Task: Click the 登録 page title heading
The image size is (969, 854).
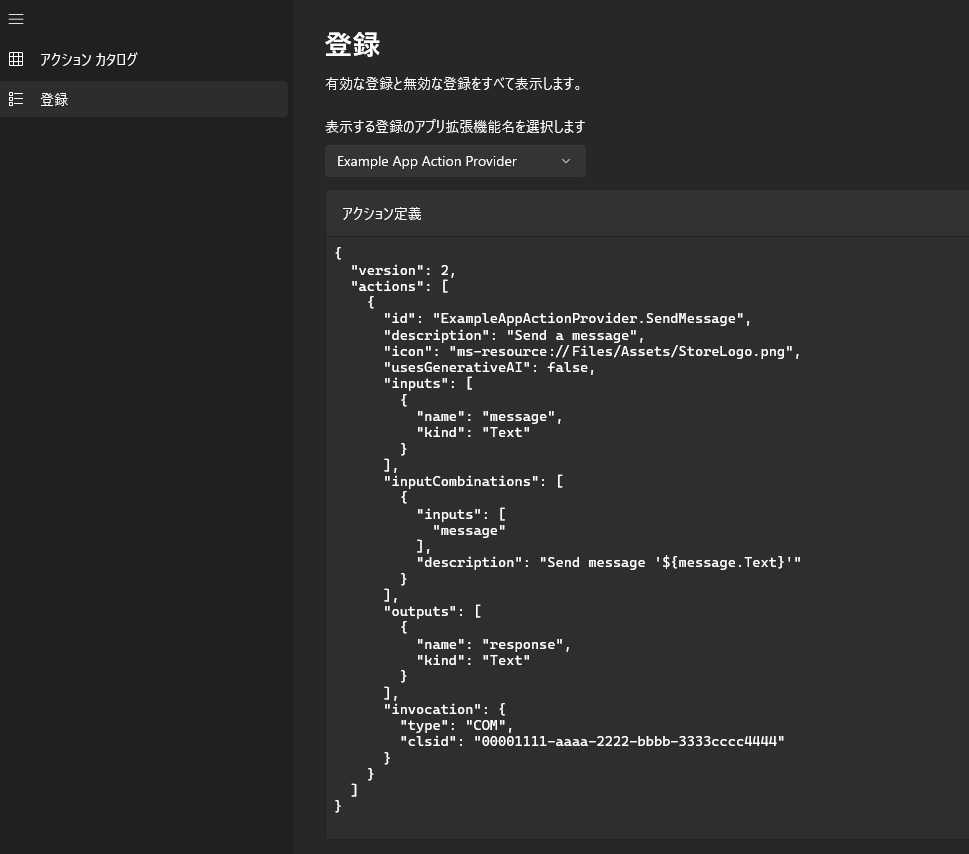Action: pos(352,45)
